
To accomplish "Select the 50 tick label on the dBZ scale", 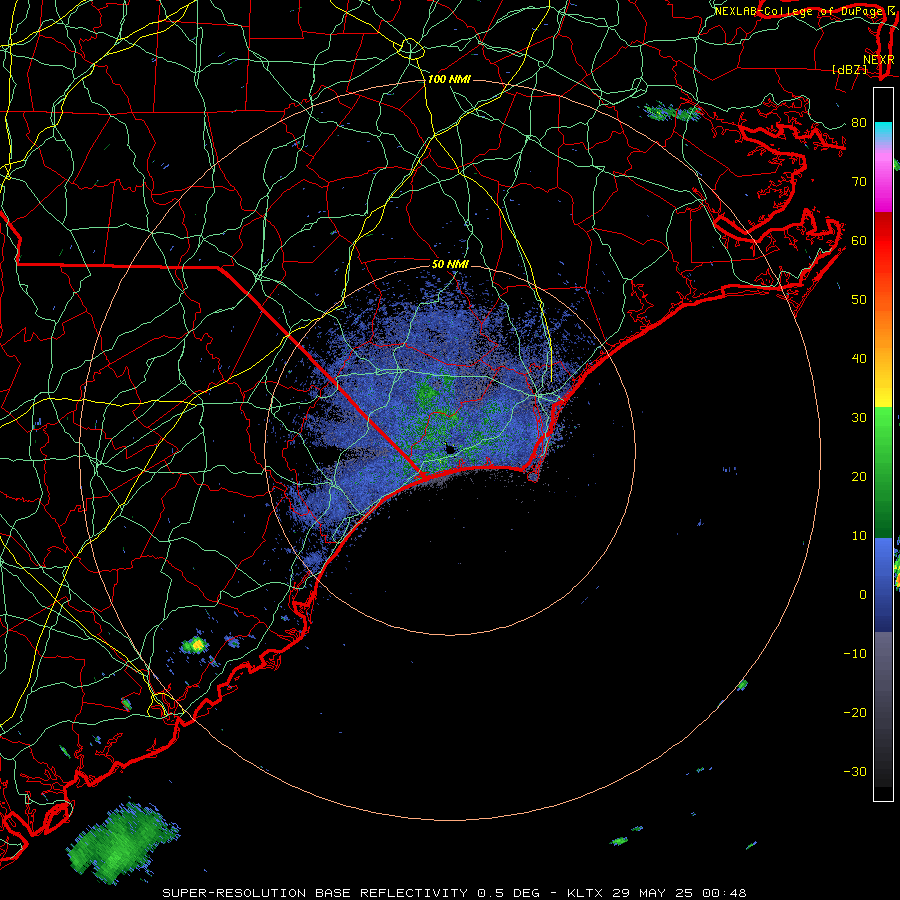I will click(859, 300).
